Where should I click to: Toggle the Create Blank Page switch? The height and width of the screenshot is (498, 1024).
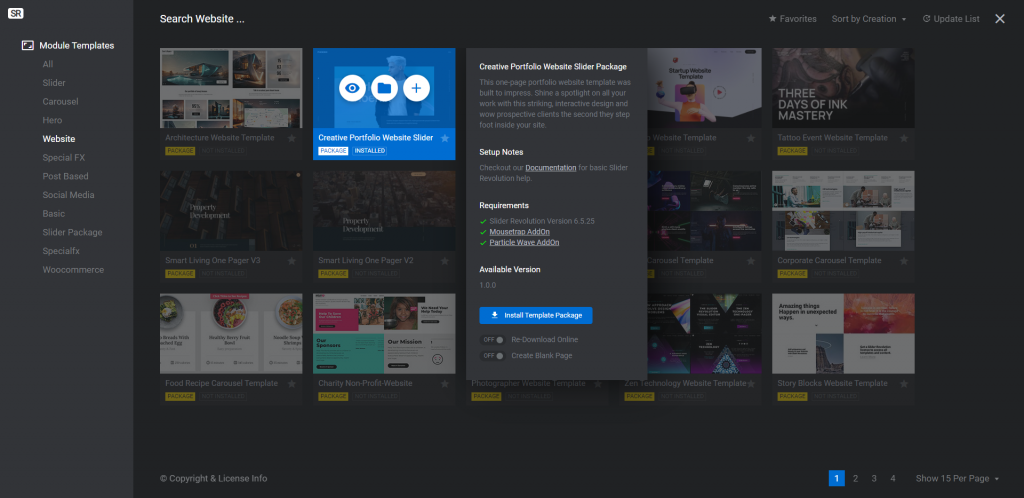492,356
